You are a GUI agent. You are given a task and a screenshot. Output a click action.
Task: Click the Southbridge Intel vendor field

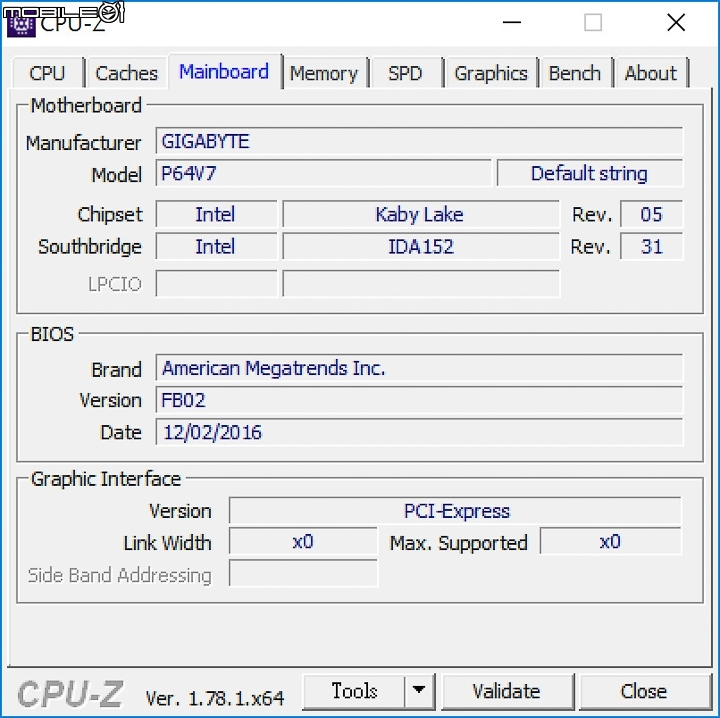216,246
